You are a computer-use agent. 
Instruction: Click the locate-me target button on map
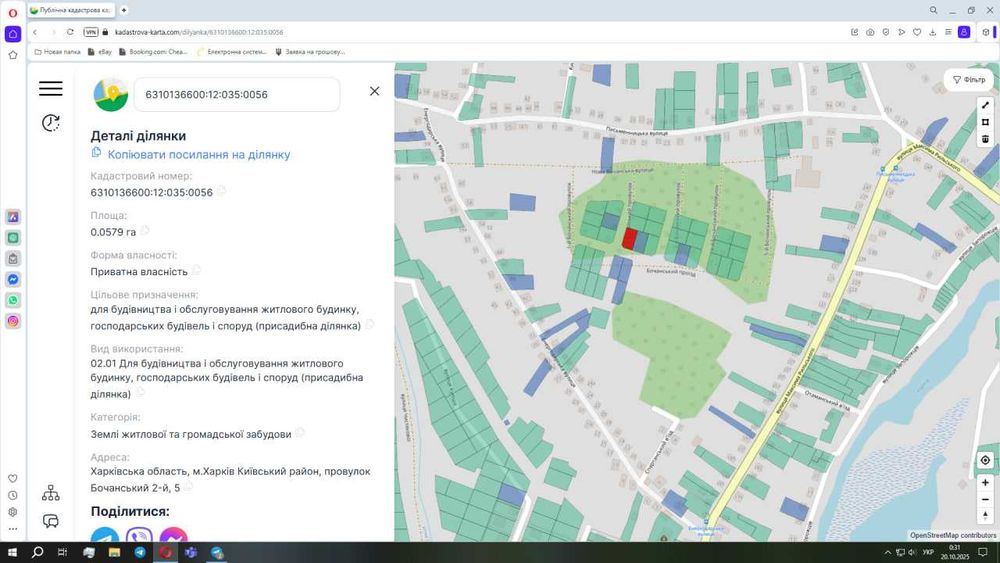[985, 460]
